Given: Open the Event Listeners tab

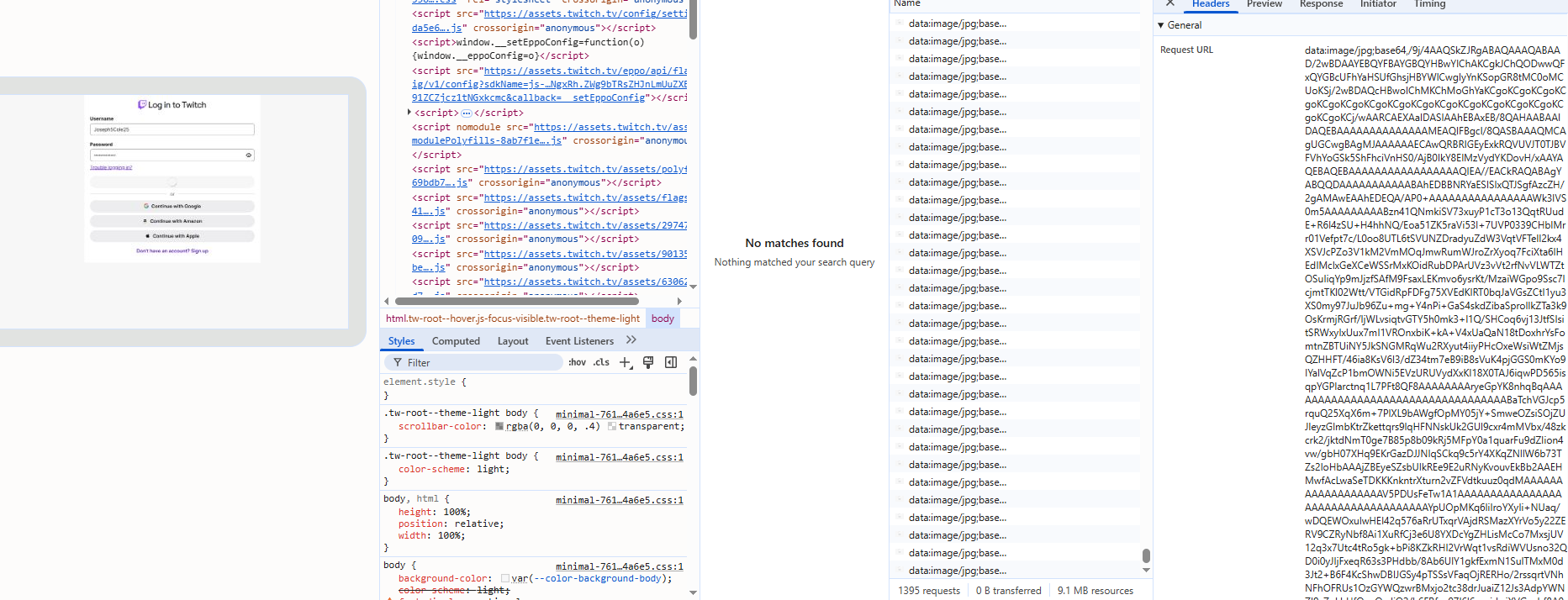Looking at the screenshot, I should pyautogui.click(x=579, y=341).
